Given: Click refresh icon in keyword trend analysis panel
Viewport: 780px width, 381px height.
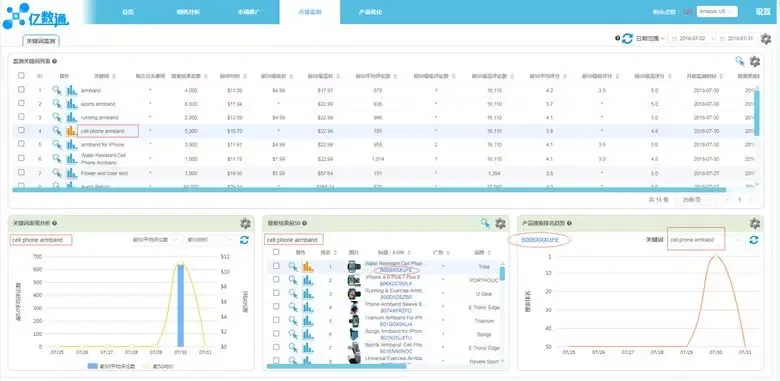Looking at the screenshot, I should [244, 240].
